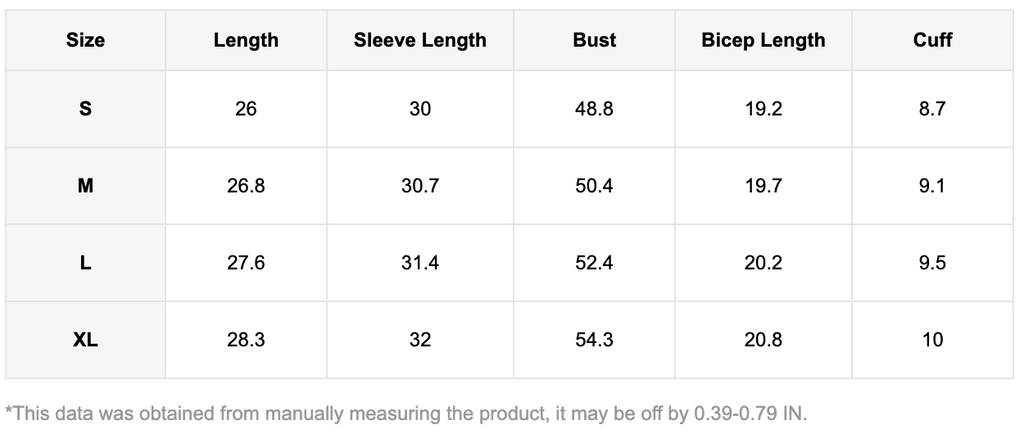Viewport: 1024px width, 434px height.
Task: Click the 31.4 sleeve length for L
Action: (x=420, y=263)
